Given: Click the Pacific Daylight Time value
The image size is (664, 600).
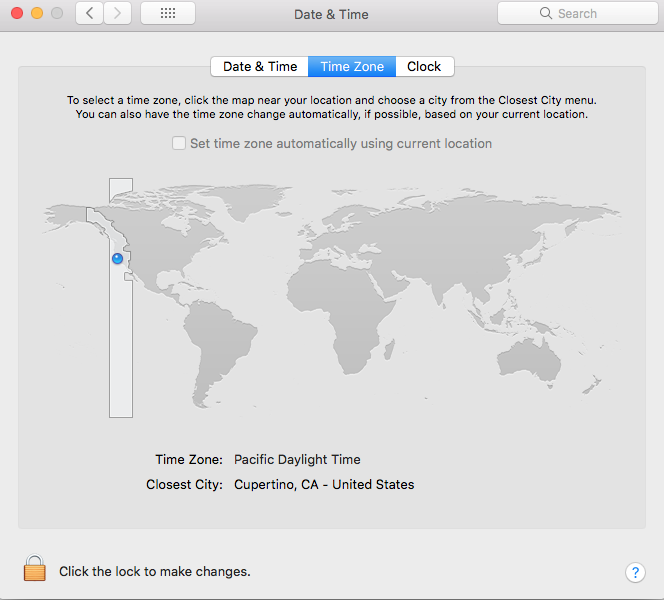Looking at the screenshot, I should click(x=297, y=459).
